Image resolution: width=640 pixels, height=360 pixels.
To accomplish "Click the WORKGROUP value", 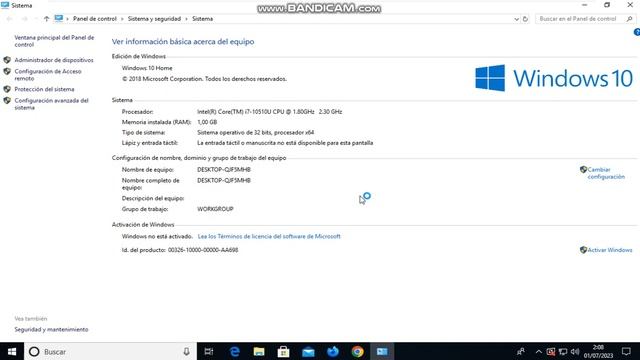I will [x=215, y=209].
